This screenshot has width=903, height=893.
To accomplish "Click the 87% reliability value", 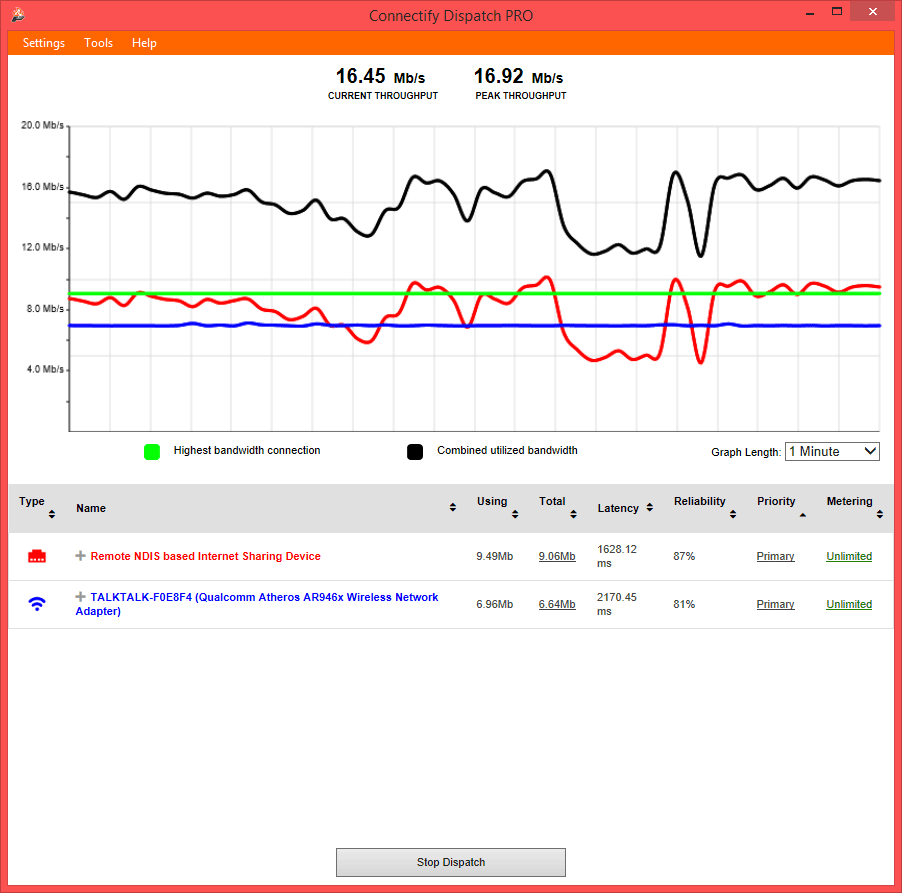I will pyautogui.click(x=684, y=556).
